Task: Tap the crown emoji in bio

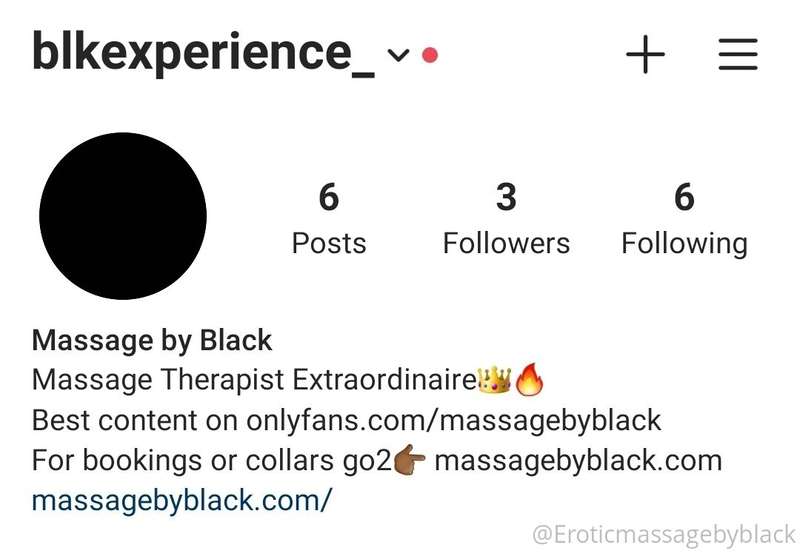Action: (494, 380)
